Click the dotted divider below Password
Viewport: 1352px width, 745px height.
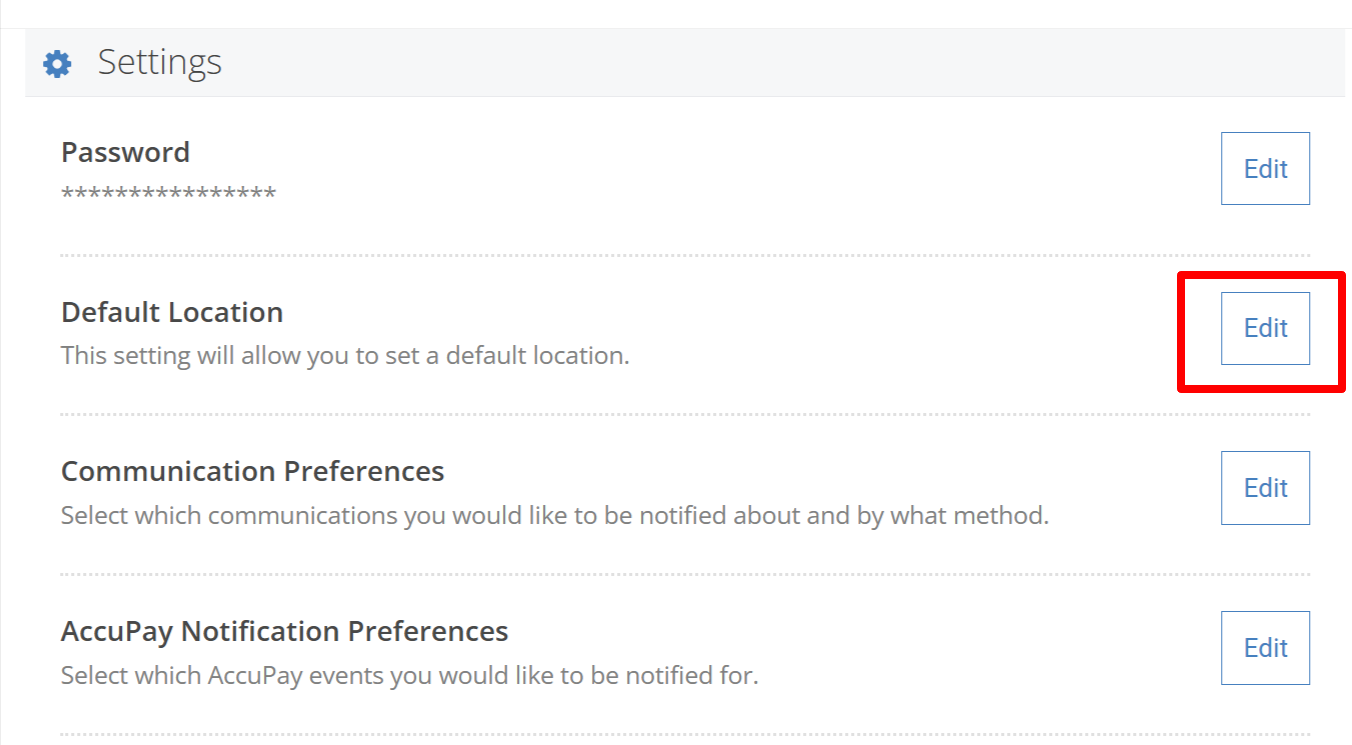pos(685,255)
